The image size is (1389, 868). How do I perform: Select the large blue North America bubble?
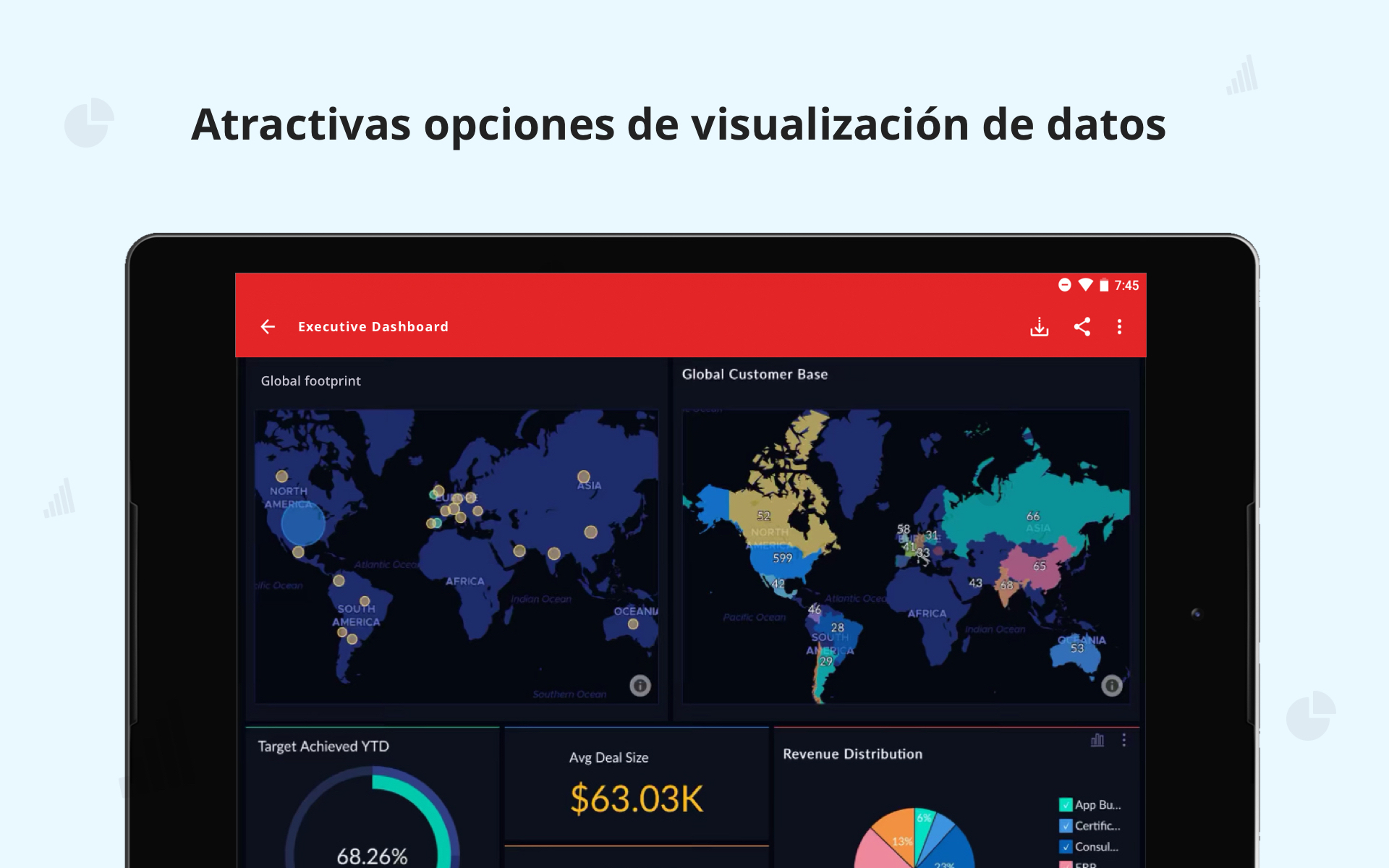(303, 524)
